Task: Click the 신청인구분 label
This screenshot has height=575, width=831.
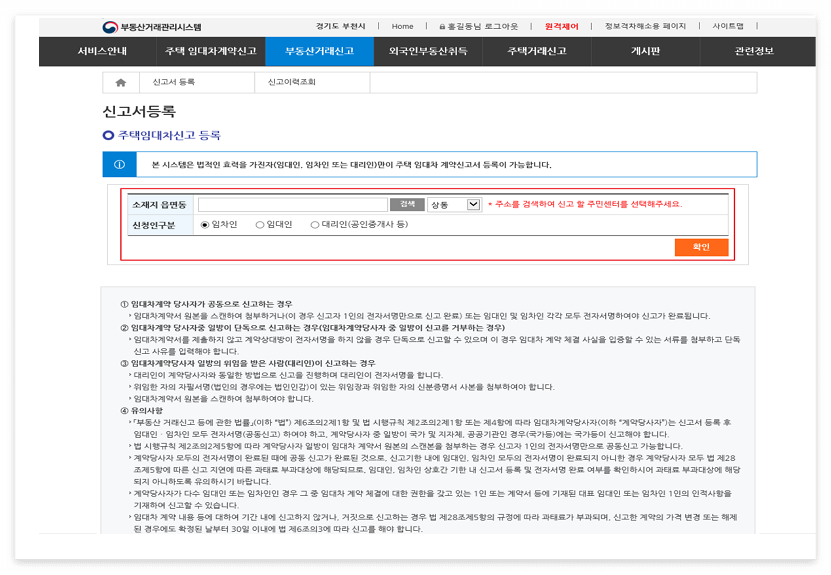Action: (154, 225)
